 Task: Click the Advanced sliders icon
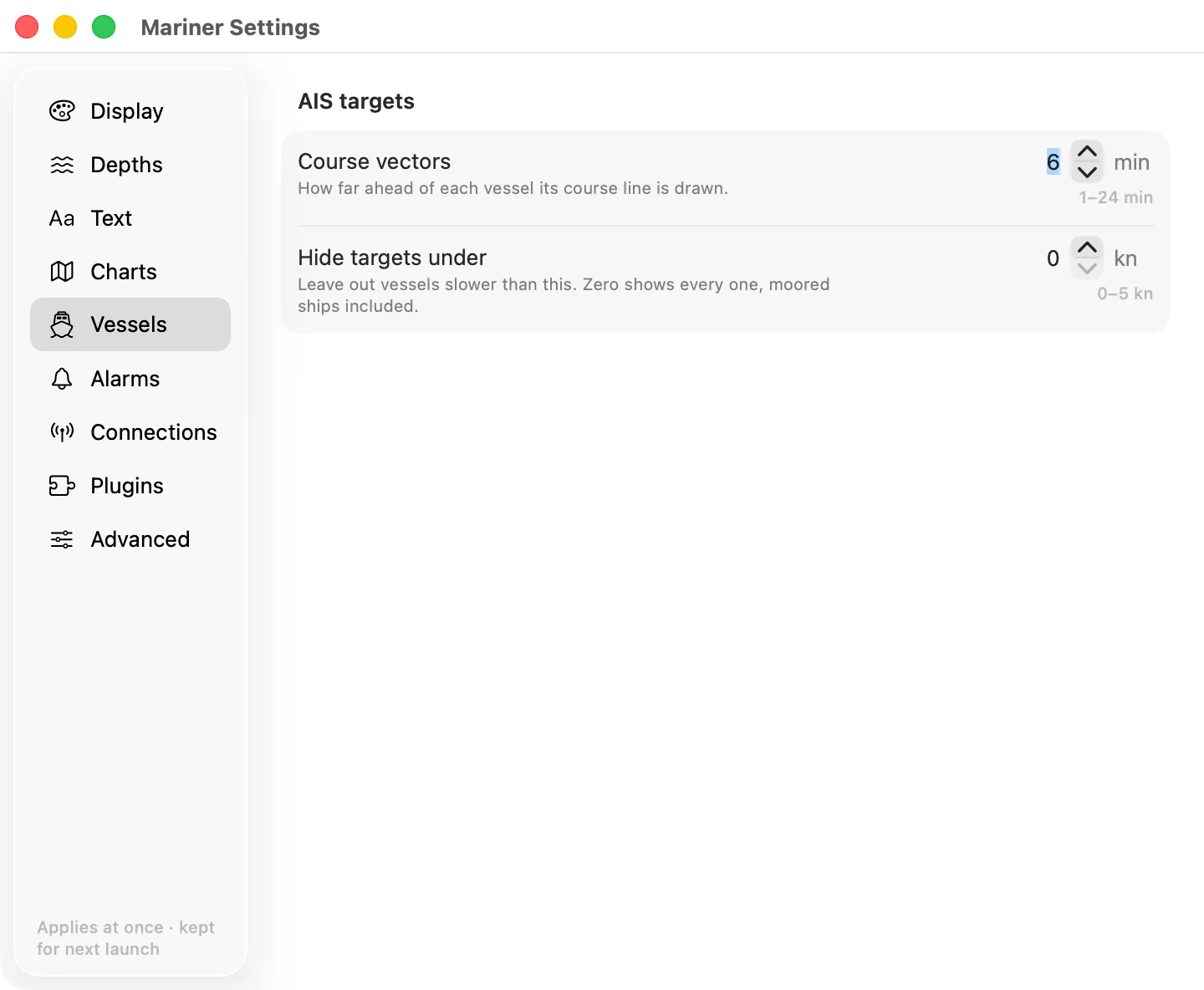click(62, 539)
